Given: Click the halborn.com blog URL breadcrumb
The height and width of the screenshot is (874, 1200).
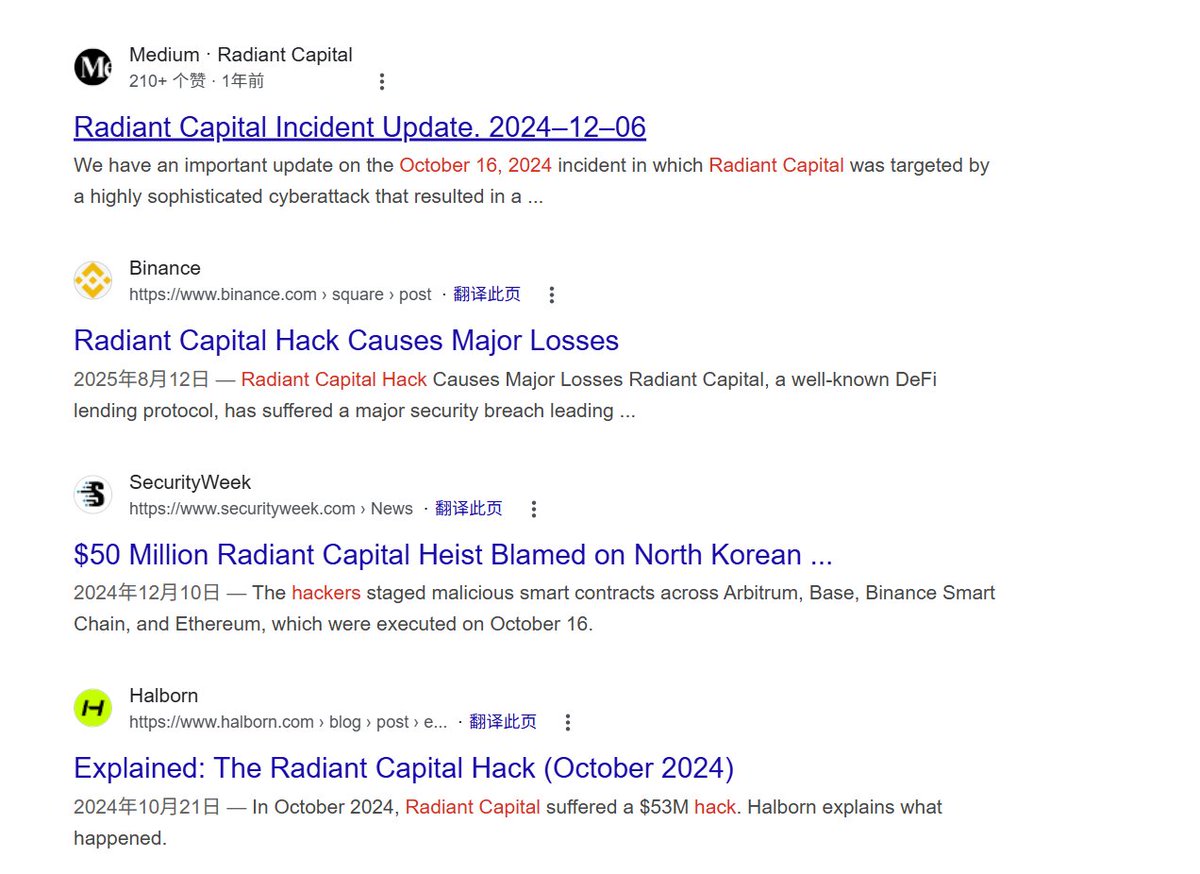Looking at the screenshot, I should pyautogui.click(x=288, y=722).
